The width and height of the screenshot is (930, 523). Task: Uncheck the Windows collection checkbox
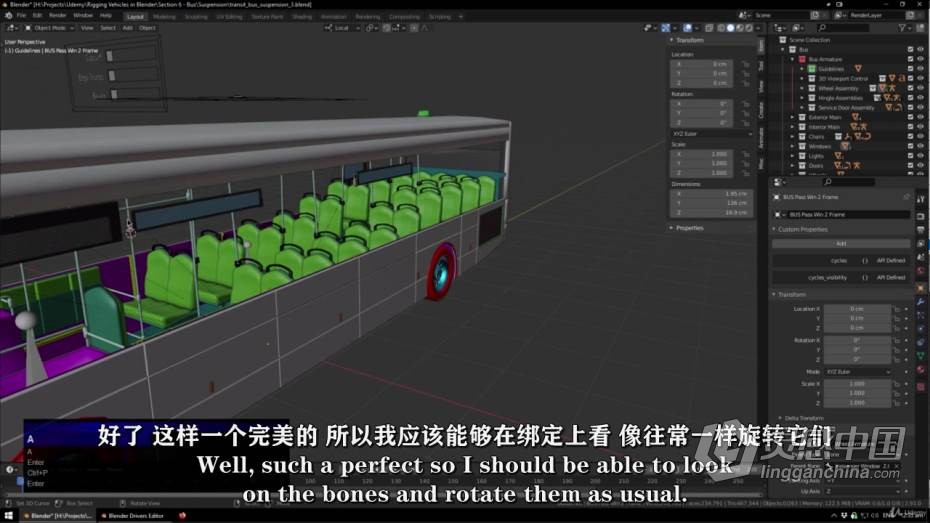(910, 146)
